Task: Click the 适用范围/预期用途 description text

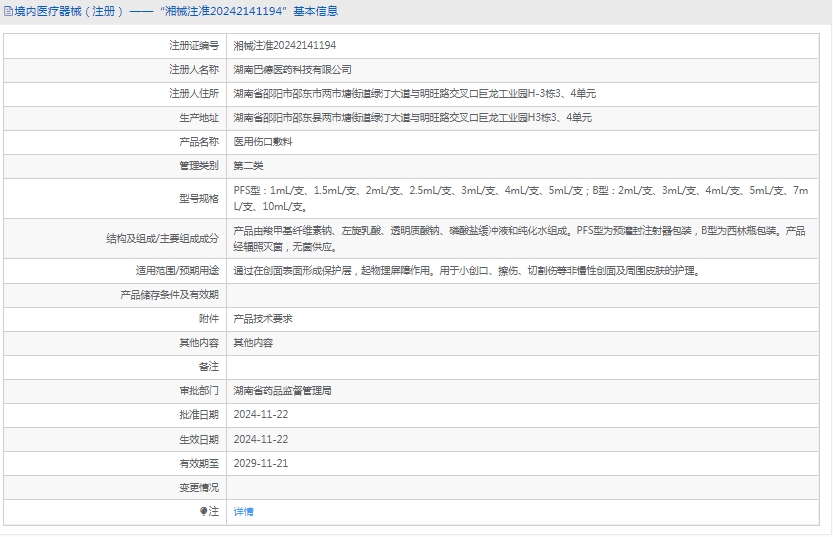Action: click(x=465, y=271)
